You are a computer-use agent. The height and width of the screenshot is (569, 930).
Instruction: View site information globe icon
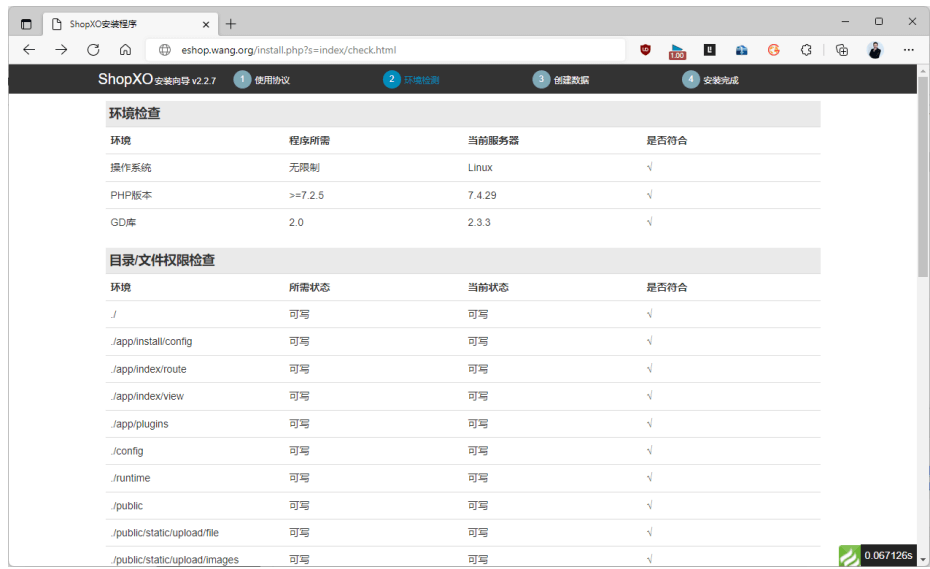pos(165,50)
